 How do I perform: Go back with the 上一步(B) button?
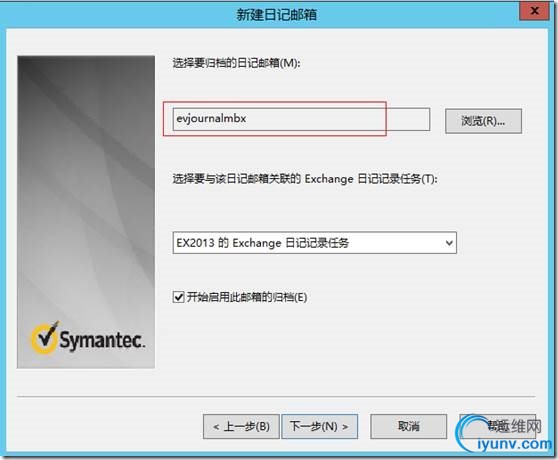coord(241,426)
